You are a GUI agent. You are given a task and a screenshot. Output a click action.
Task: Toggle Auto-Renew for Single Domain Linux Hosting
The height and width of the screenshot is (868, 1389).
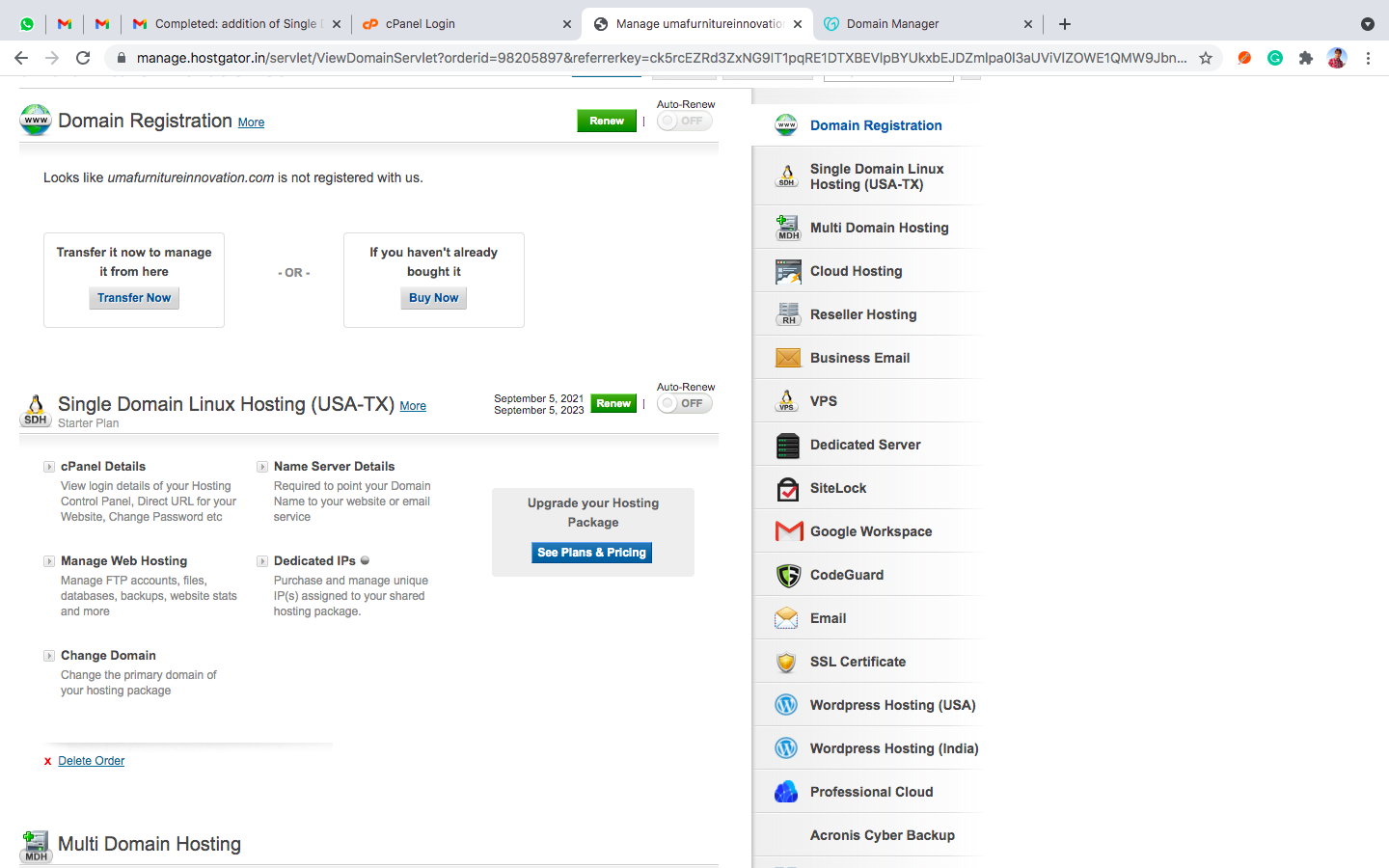click(685, 403)
